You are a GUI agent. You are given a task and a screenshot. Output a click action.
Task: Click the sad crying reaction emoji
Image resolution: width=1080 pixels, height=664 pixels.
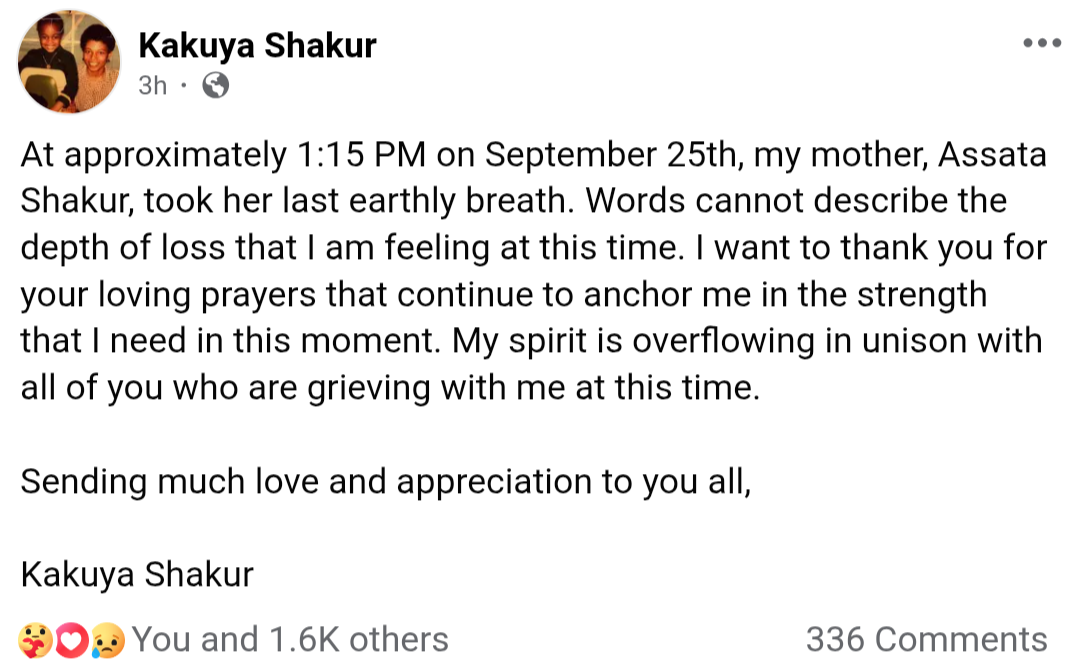106,639
